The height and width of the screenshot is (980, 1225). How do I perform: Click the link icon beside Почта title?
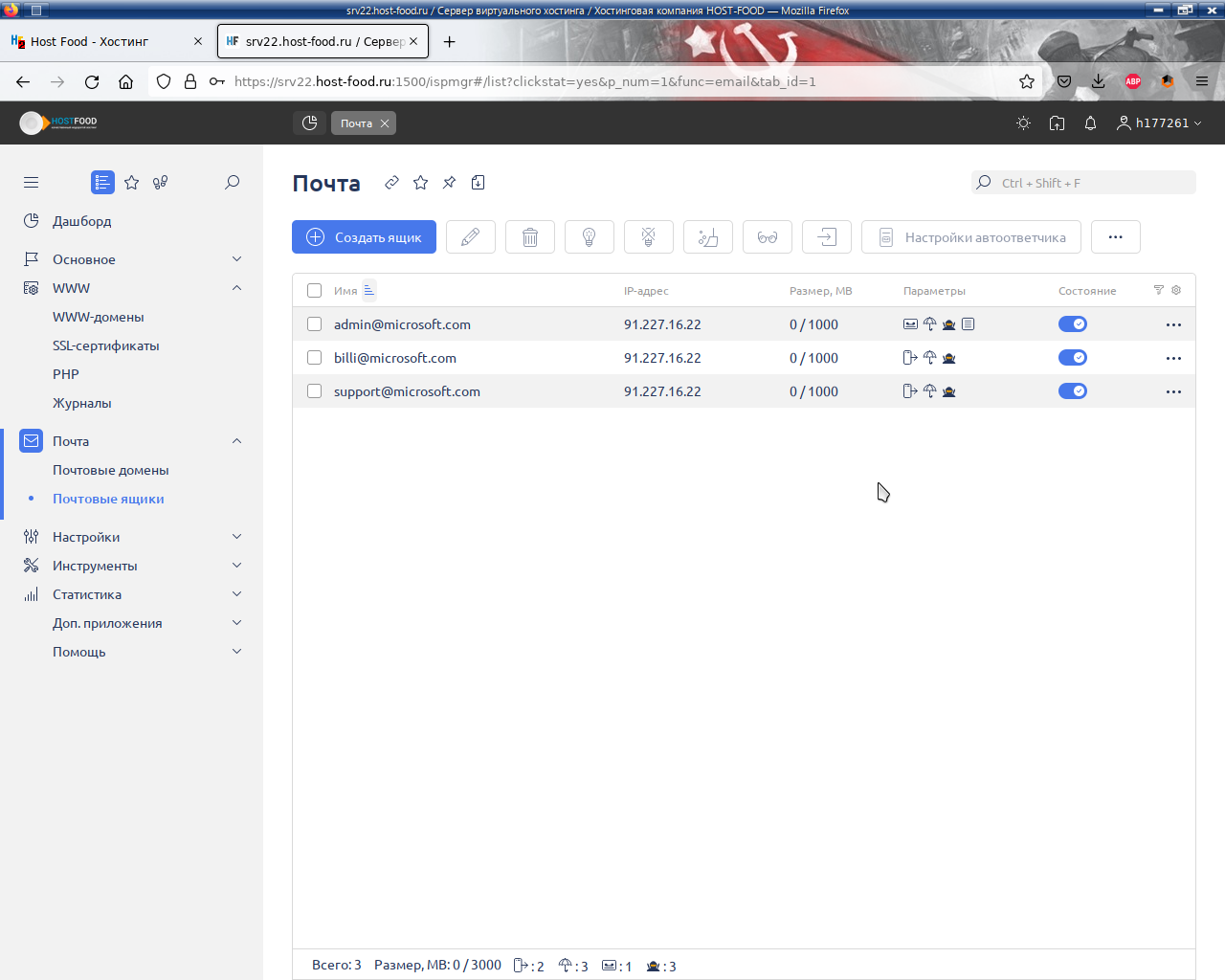(x=391, y=183)
